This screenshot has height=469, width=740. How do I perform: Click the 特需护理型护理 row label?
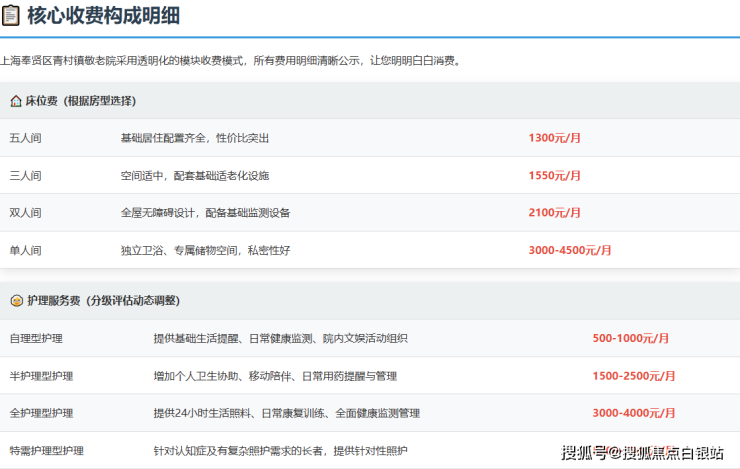46,450
